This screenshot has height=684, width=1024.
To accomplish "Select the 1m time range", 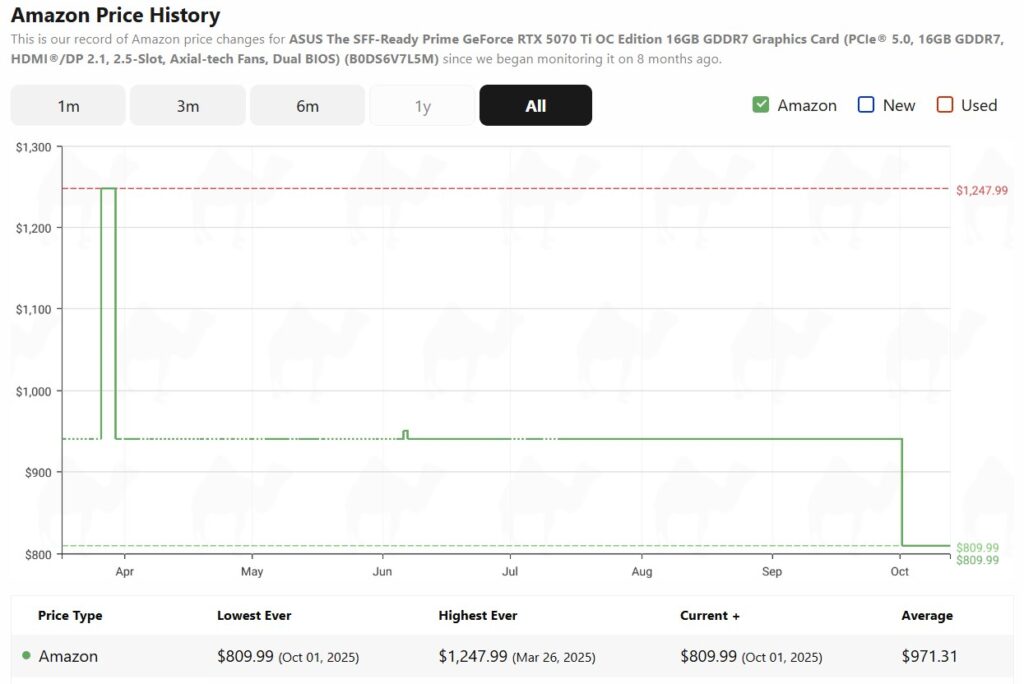I will click(68, 106).
